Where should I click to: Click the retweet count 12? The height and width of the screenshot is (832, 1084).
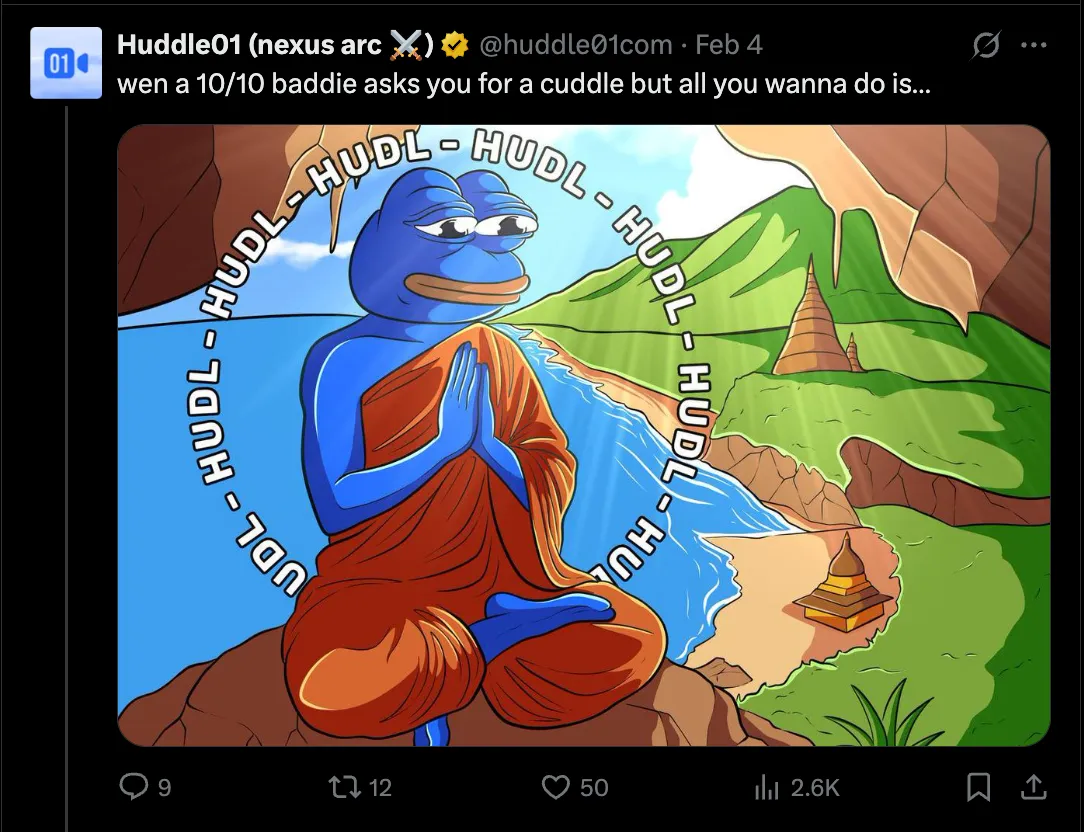pyautogui.click(x=380, y=788)
